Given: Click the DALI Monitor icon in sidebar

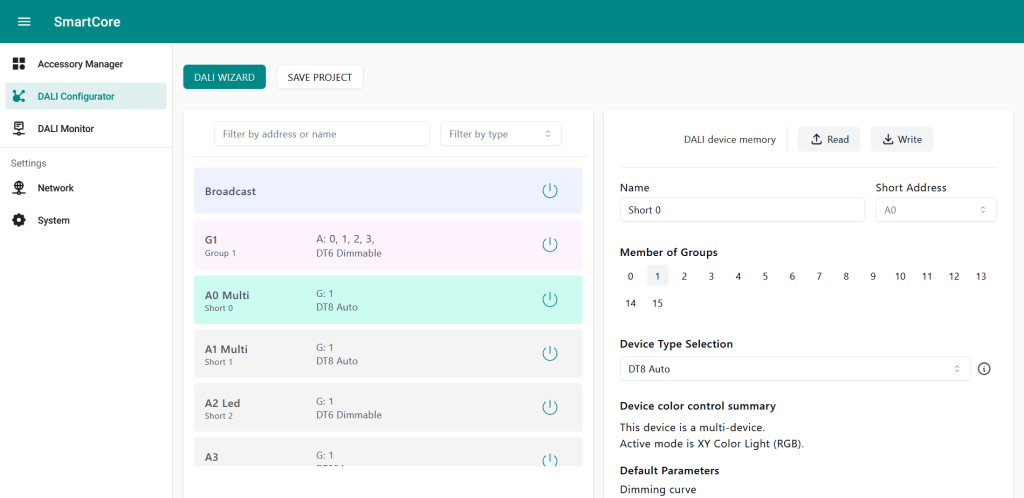Looking at the screenshot, I should (x=19, y=128).
